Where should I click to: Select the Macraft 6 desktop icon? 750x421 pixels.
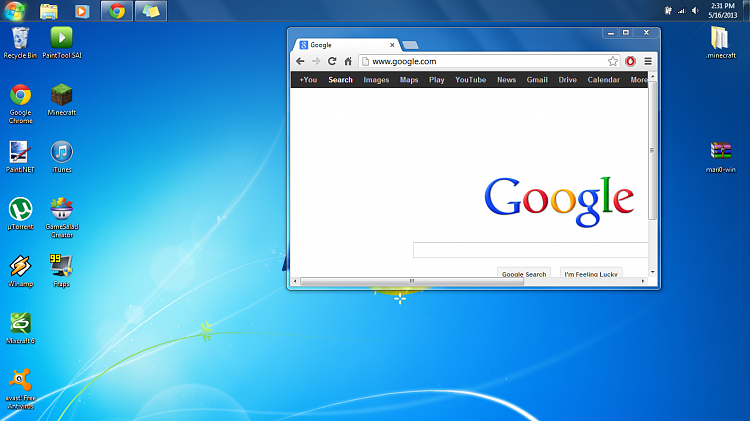point(20,328)
